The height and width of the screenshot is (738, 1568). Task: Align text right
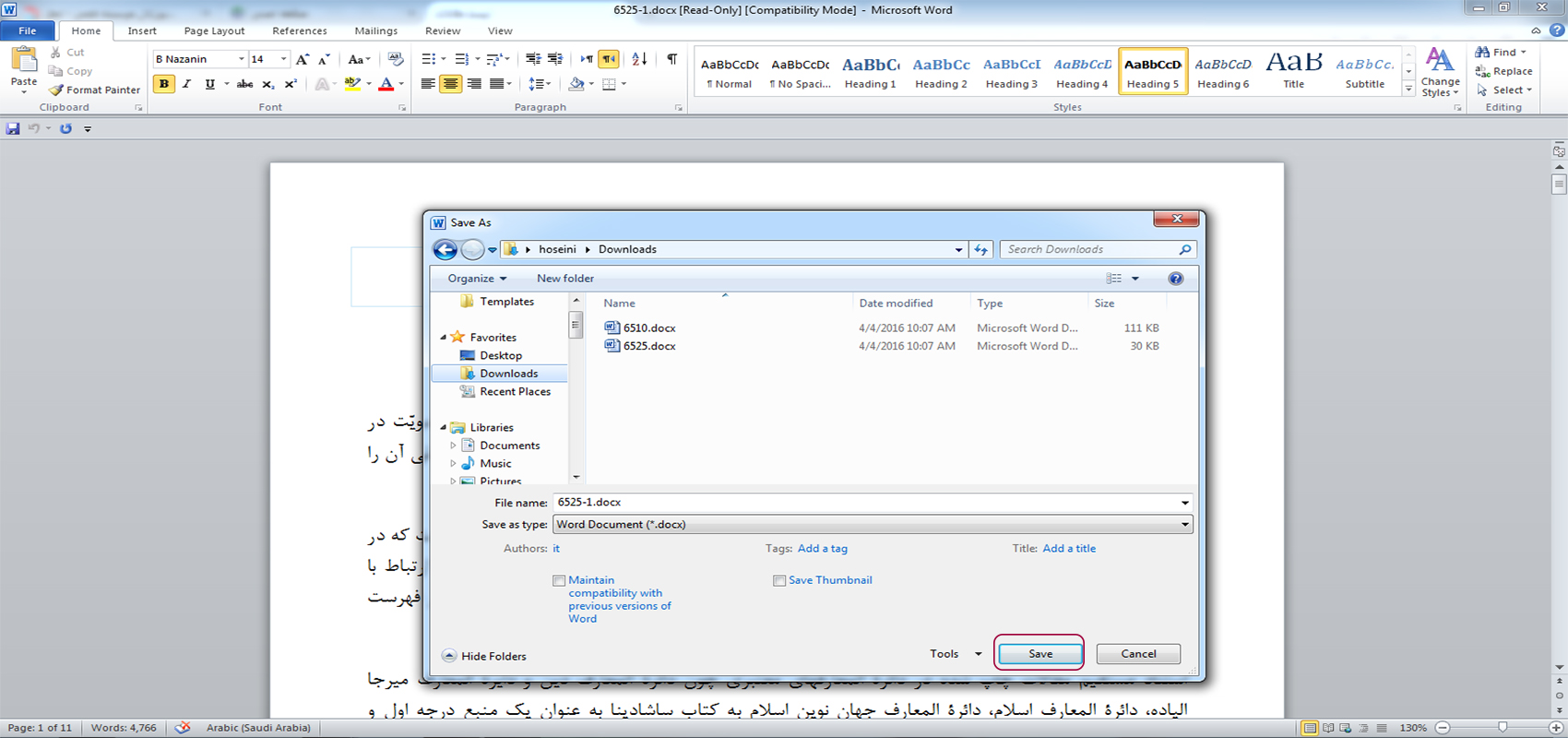coord(474,84)
